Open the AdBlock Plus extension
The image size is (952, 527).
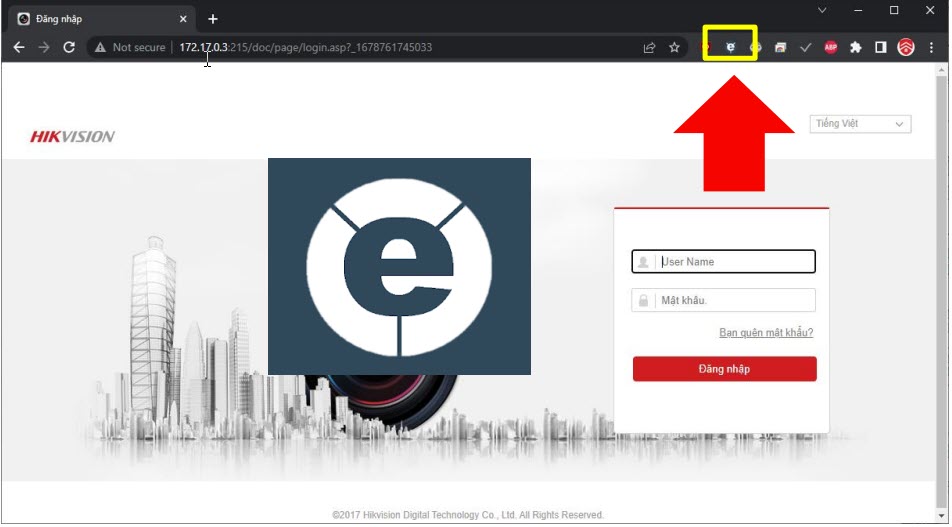tap(831, 47)
